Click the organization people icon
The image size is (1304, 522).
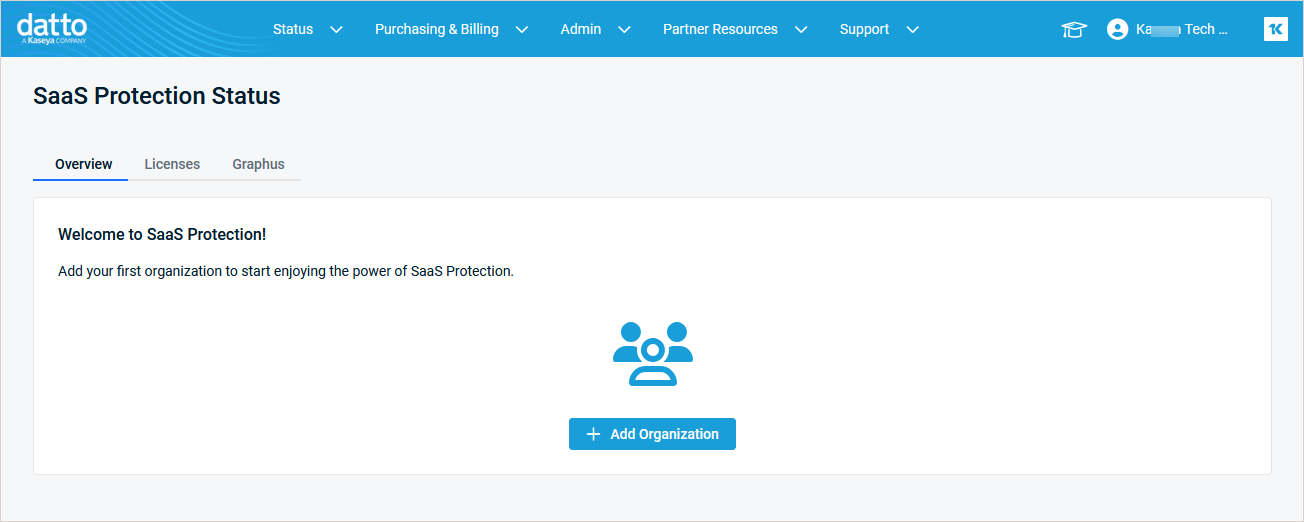coord(652,353)
